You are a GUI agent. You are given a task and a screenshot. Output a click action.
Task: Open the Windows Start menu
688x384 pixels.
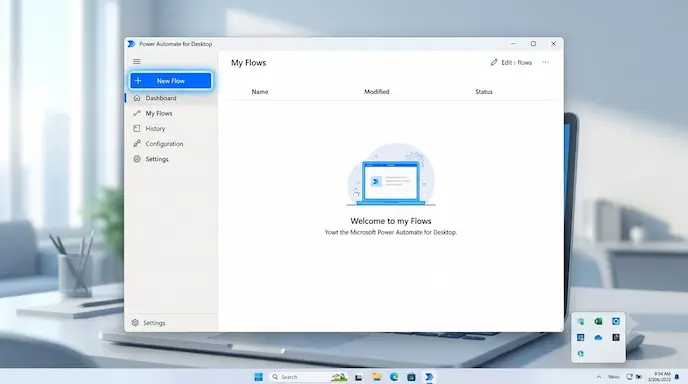[x=258, y=377]
